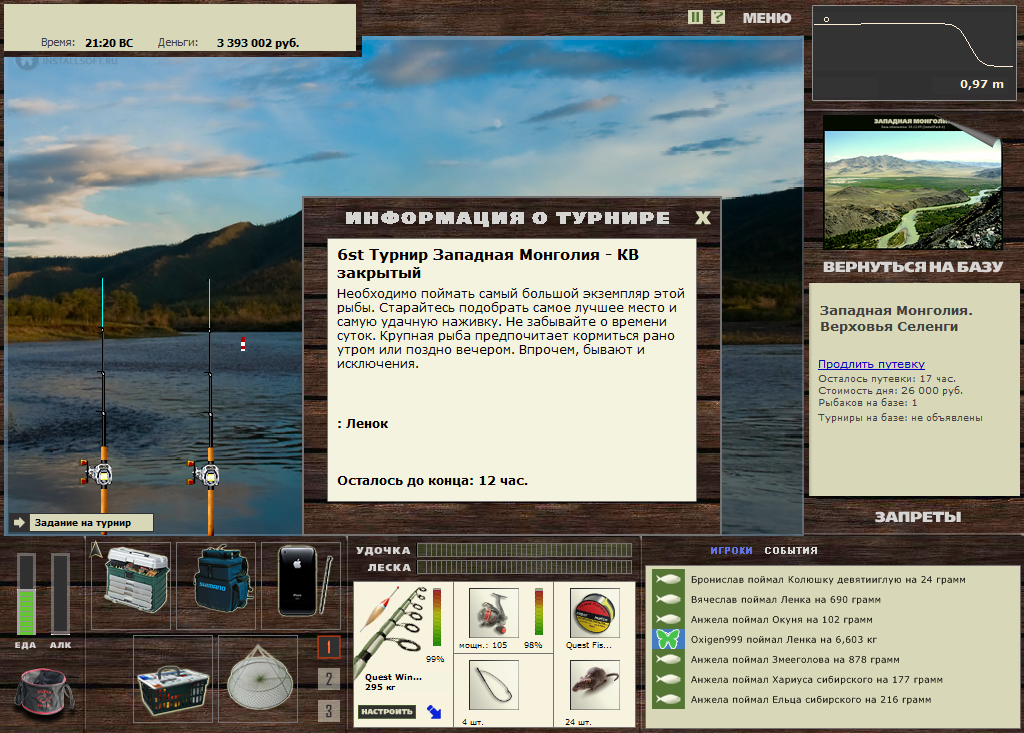The image size is (1024, 733).
Task: Click the Western Mongolia map thumbnail
Action: point(912,184)
